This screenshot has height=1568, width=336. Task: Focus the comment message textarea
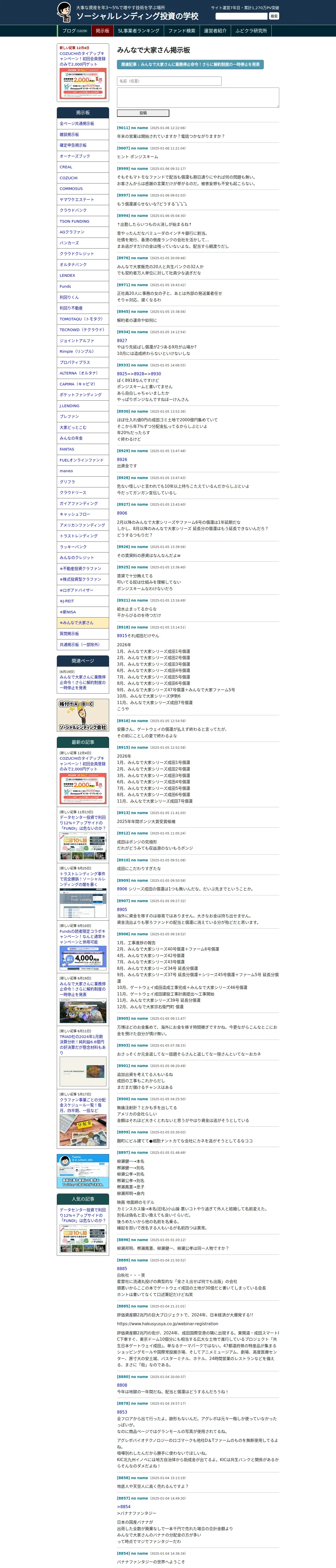click(198, 97)
